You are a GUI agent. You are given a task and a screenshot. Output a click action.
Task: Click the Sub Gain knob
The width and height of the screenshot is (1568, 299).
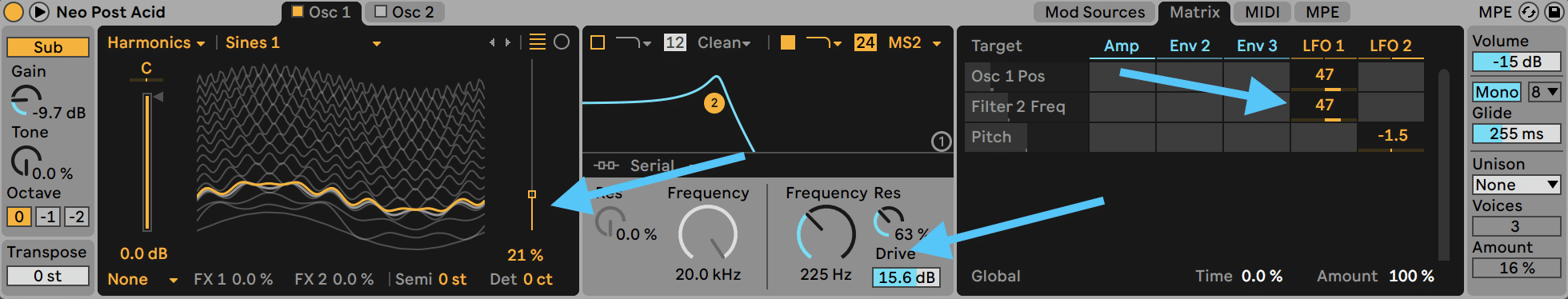(x=26, y=100)
